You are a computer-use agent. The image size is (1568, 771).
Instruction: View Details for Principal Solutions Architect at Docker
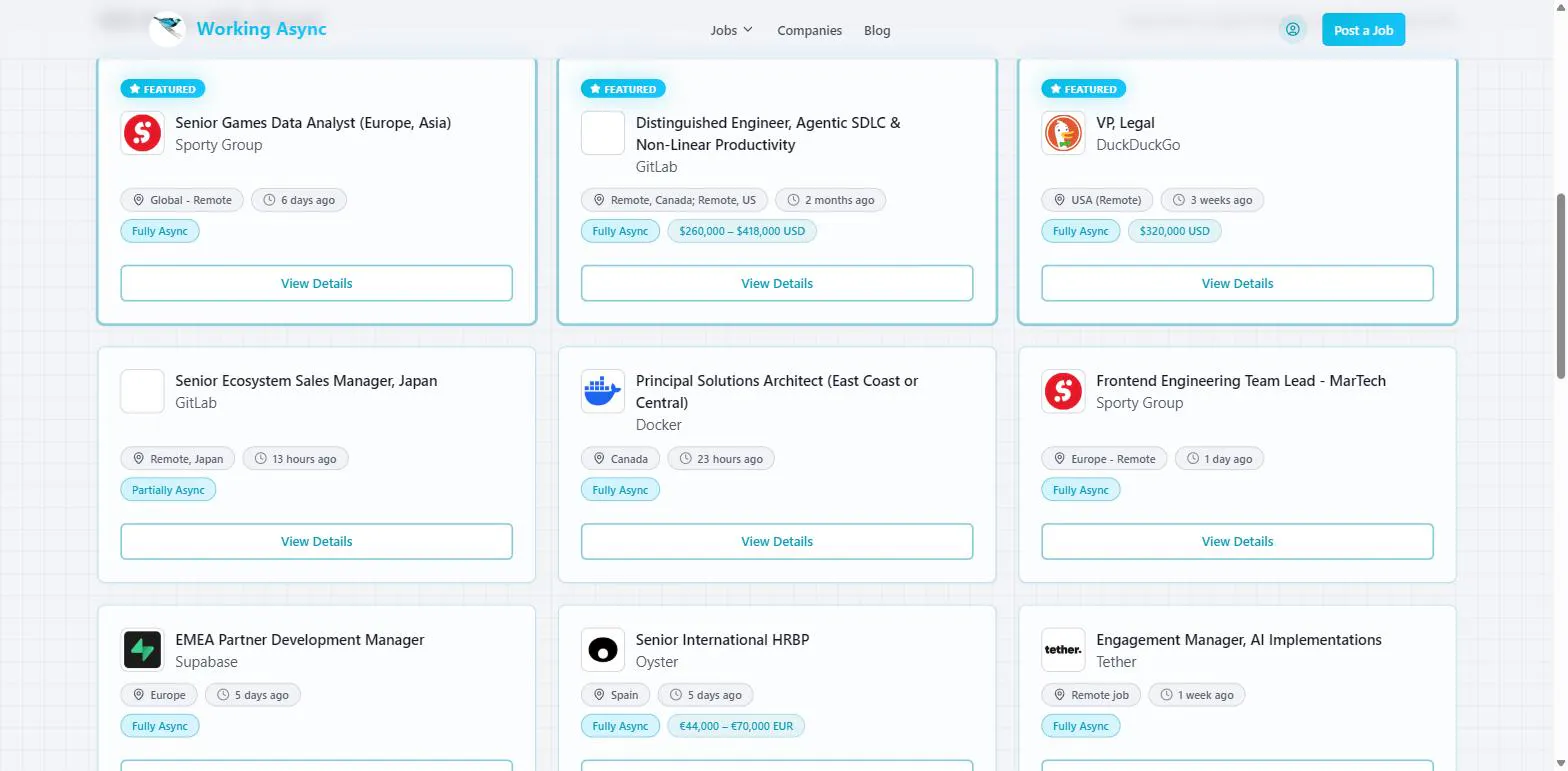tap(777, 541)
